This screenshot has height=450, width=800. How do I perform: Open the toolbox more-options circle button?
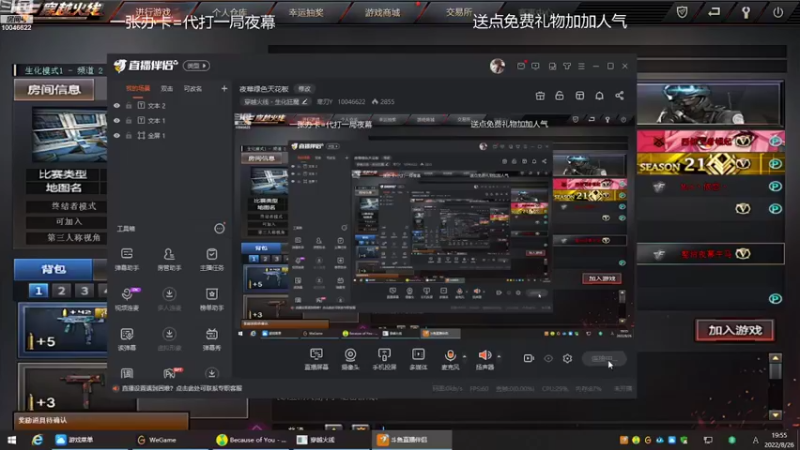219,229
